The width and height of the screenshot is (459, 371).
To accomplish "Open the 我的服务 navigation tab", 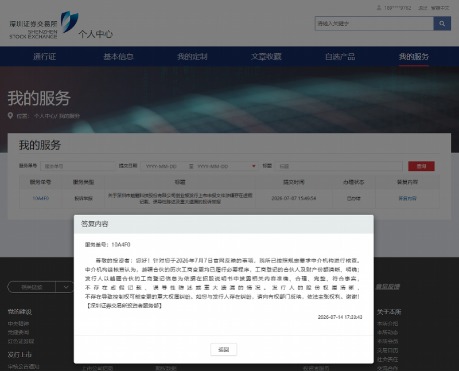I will pos(414,56).
